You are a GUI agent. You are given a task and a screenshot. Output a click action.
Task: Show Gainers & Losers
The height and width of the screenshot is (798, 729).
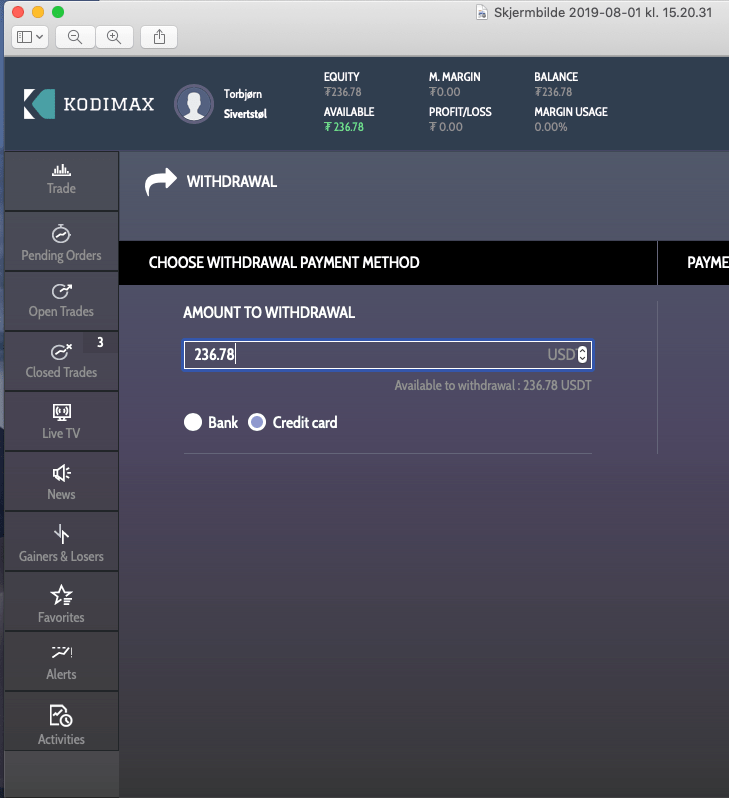tap(61, 543)
